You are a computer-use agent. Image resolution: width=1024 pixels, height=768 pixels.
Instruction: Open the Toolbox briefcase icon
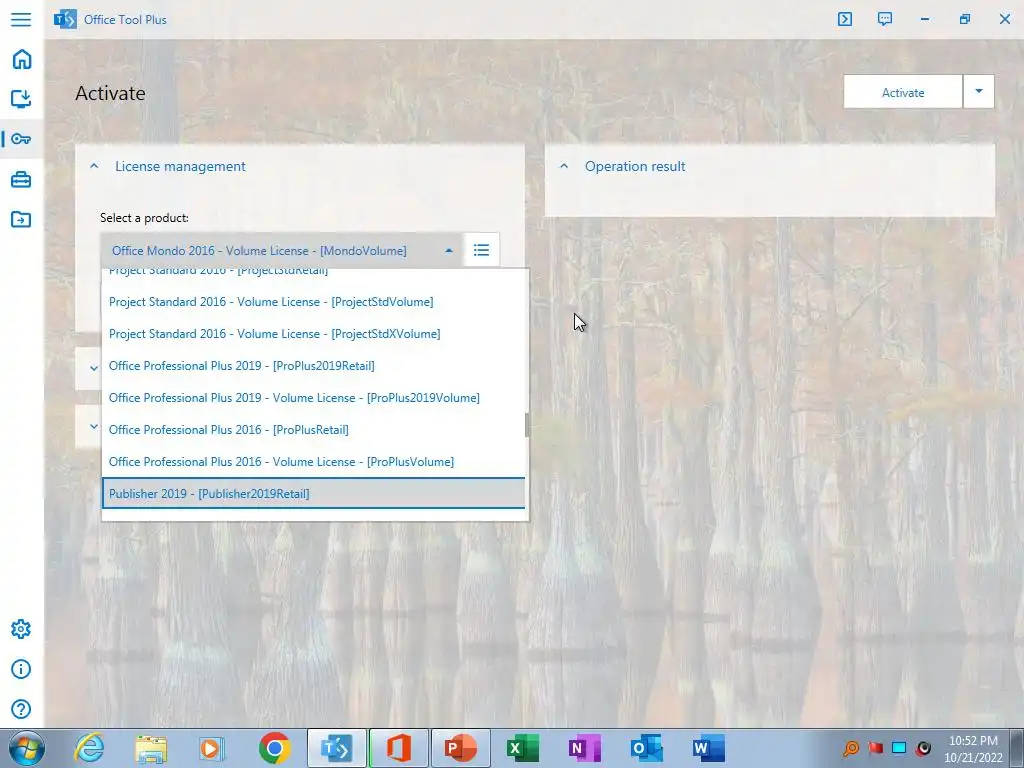(21, 180)
